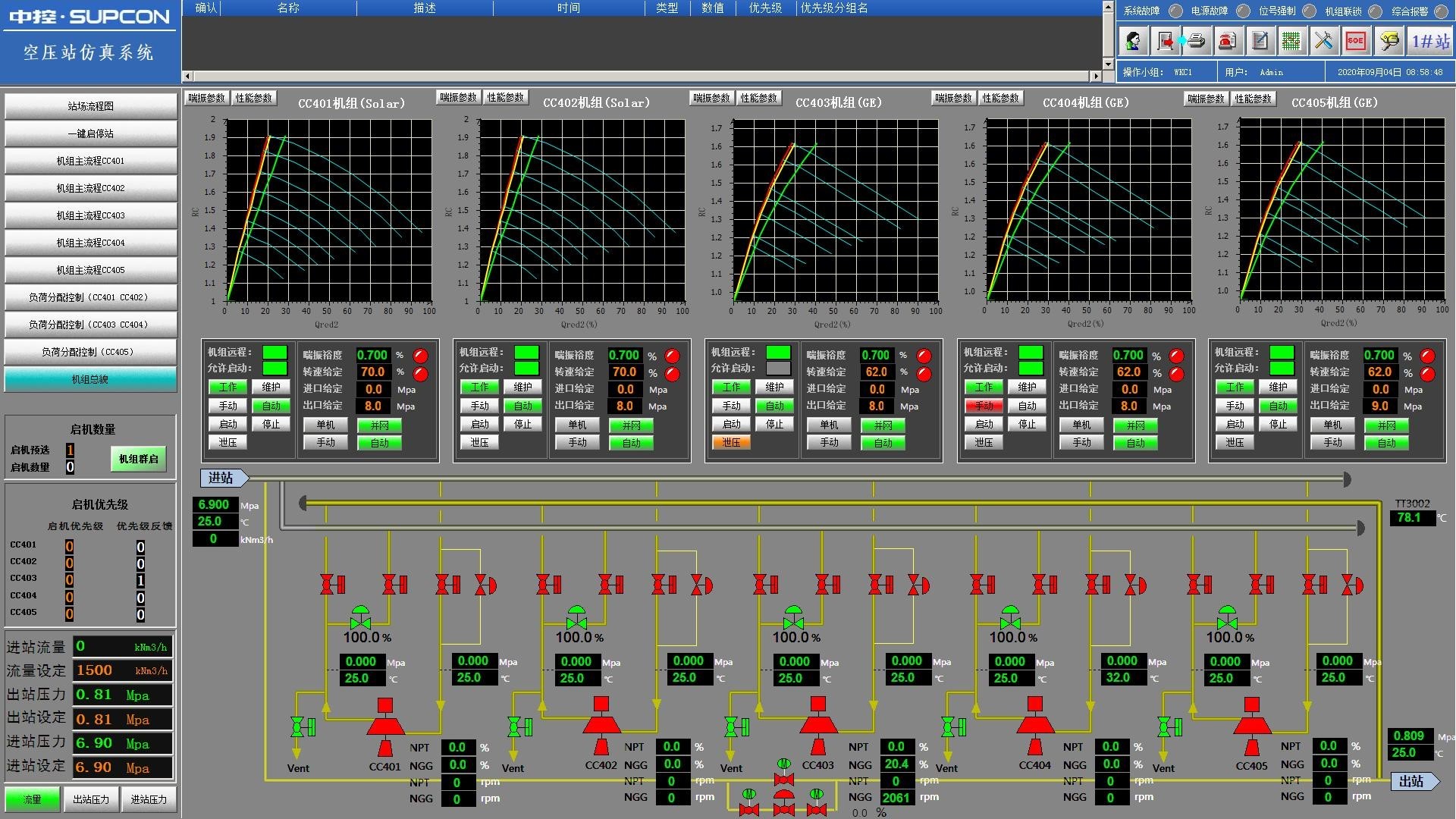Click the 位号强制 indicator lamp
Screen dimensions: 1456x819
tap(1309, 11)
